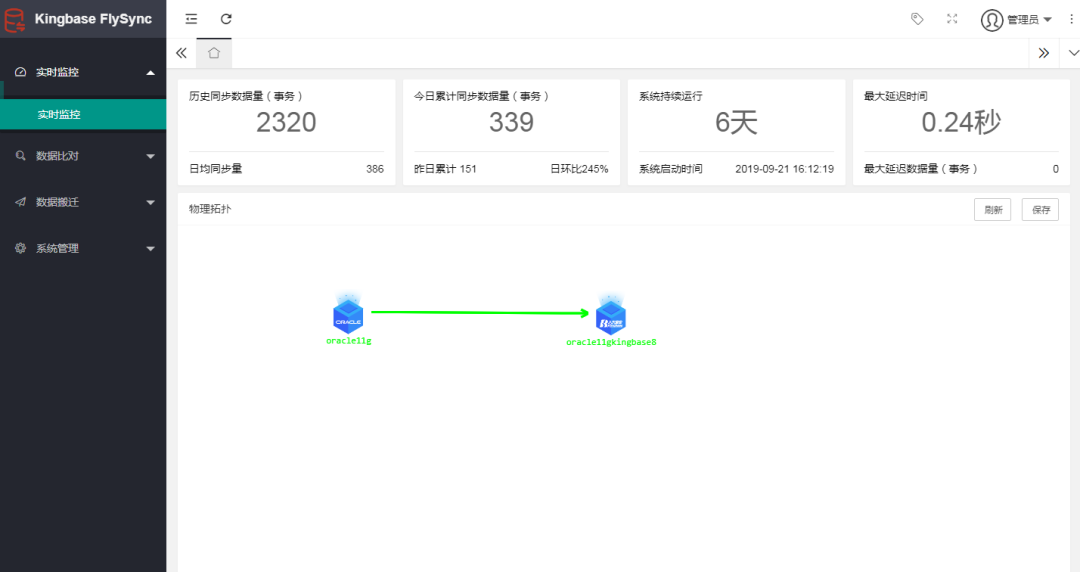
Task: Click the 386 daily average value
Action: coord(375,168)
